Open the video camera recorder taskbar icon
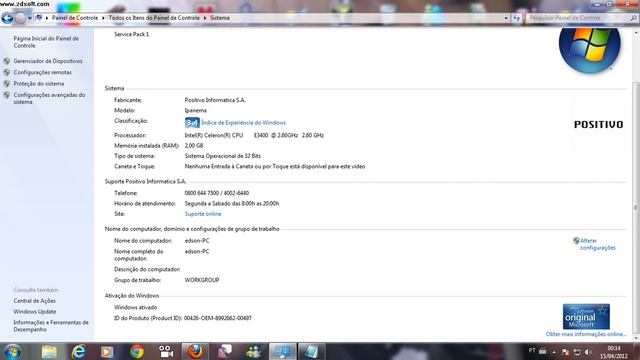The height and width of the screenshot is (360, 640). coord(166,352)
